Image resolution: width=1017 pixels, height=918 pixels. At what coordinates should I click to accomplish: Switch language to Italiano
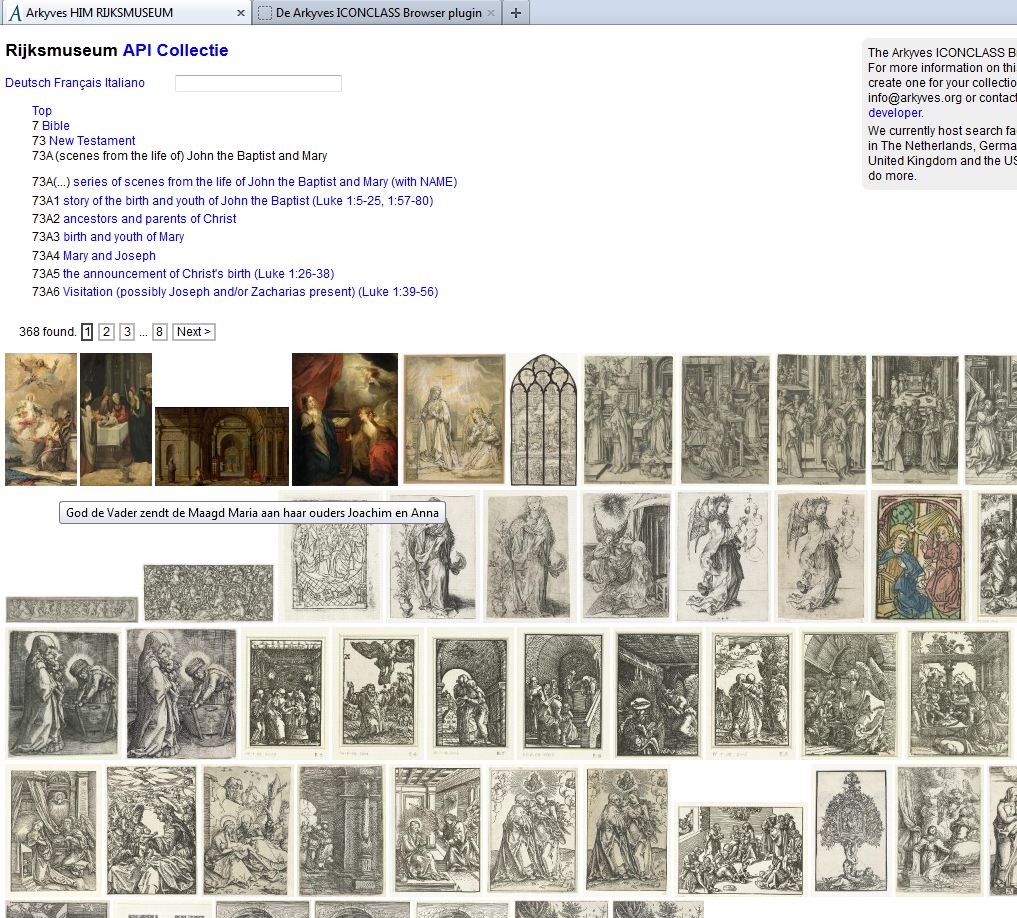click(x=125, y=83)
